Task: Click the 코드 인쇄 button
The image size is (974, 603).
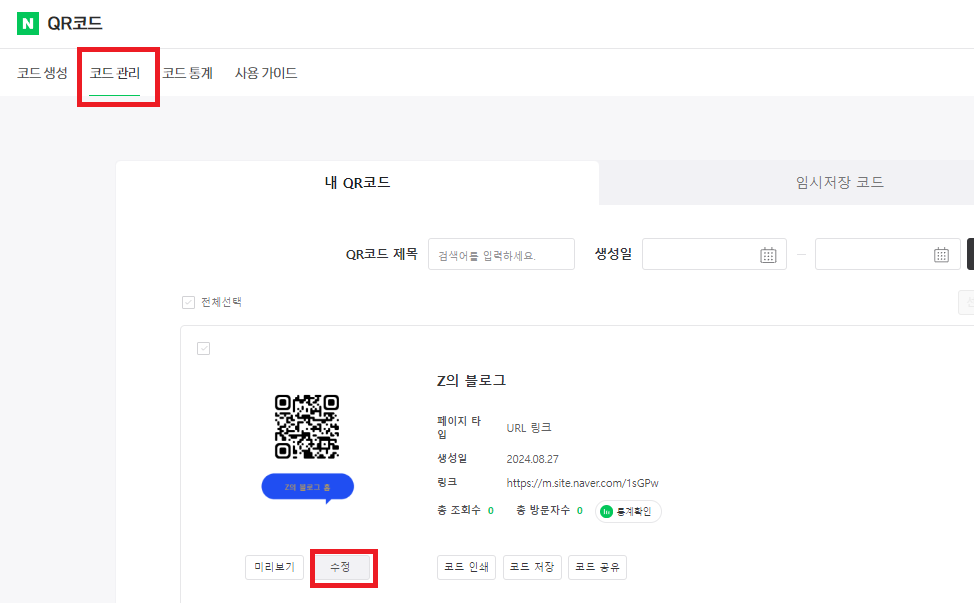Action: [x=467, y=567]
